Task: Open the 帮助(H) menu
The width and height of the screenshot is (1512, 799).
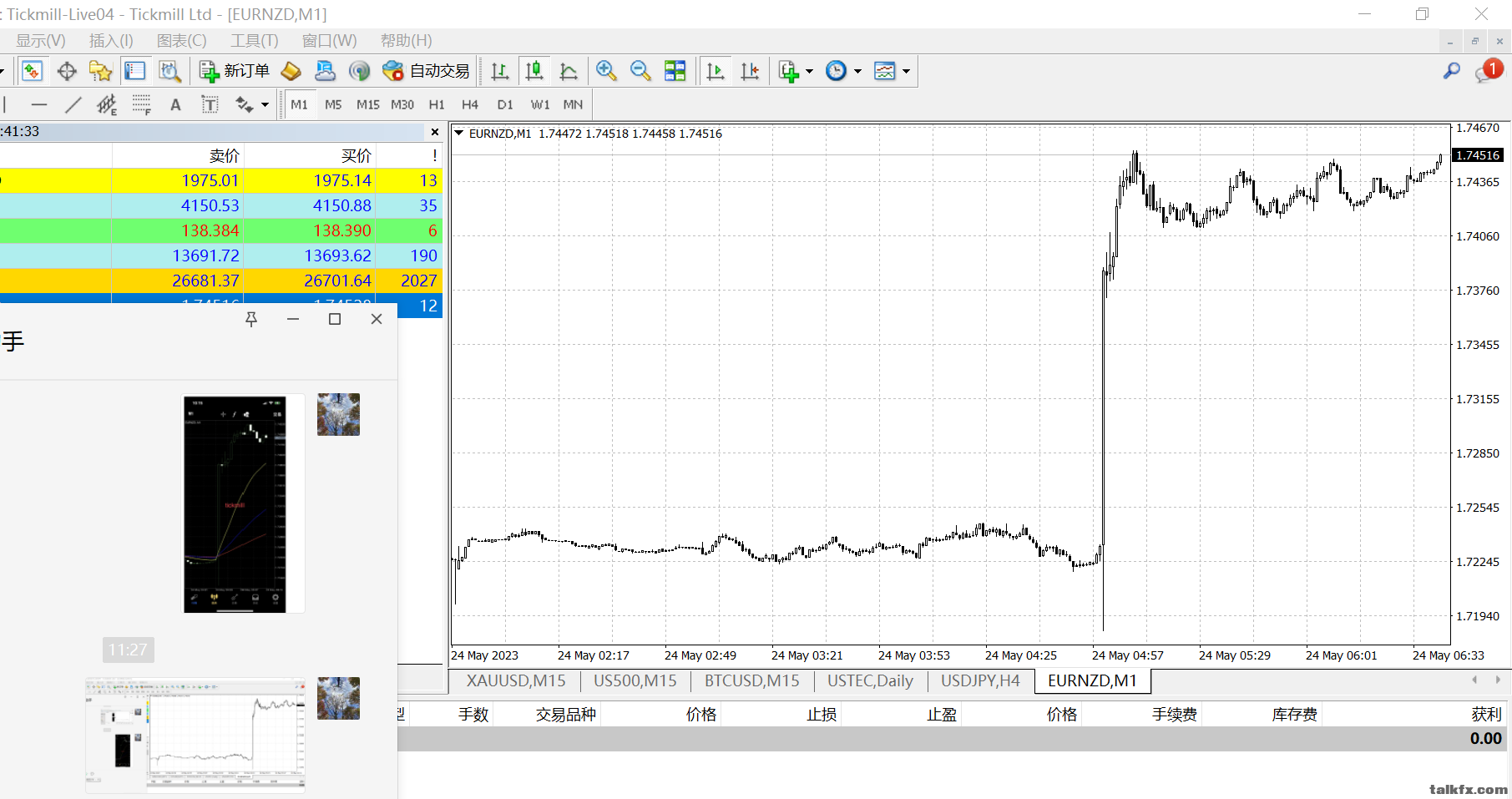Action: 406,41
